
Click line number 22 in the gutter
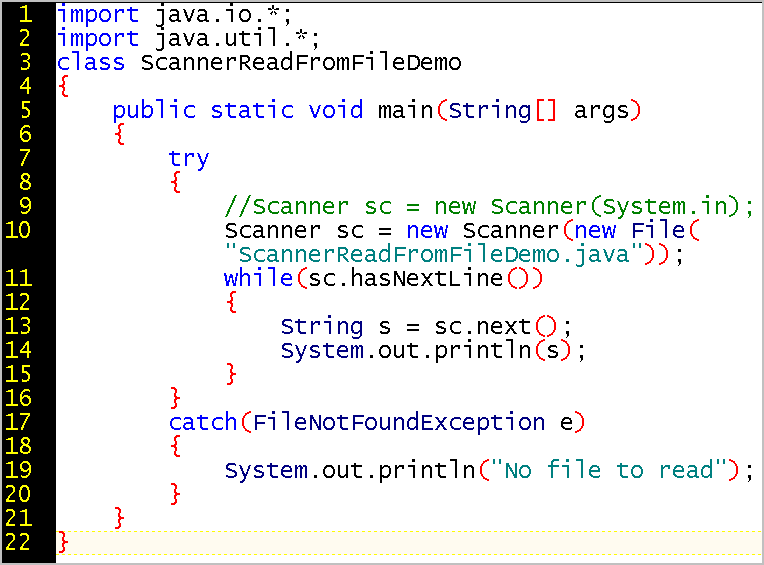[18, 542]
